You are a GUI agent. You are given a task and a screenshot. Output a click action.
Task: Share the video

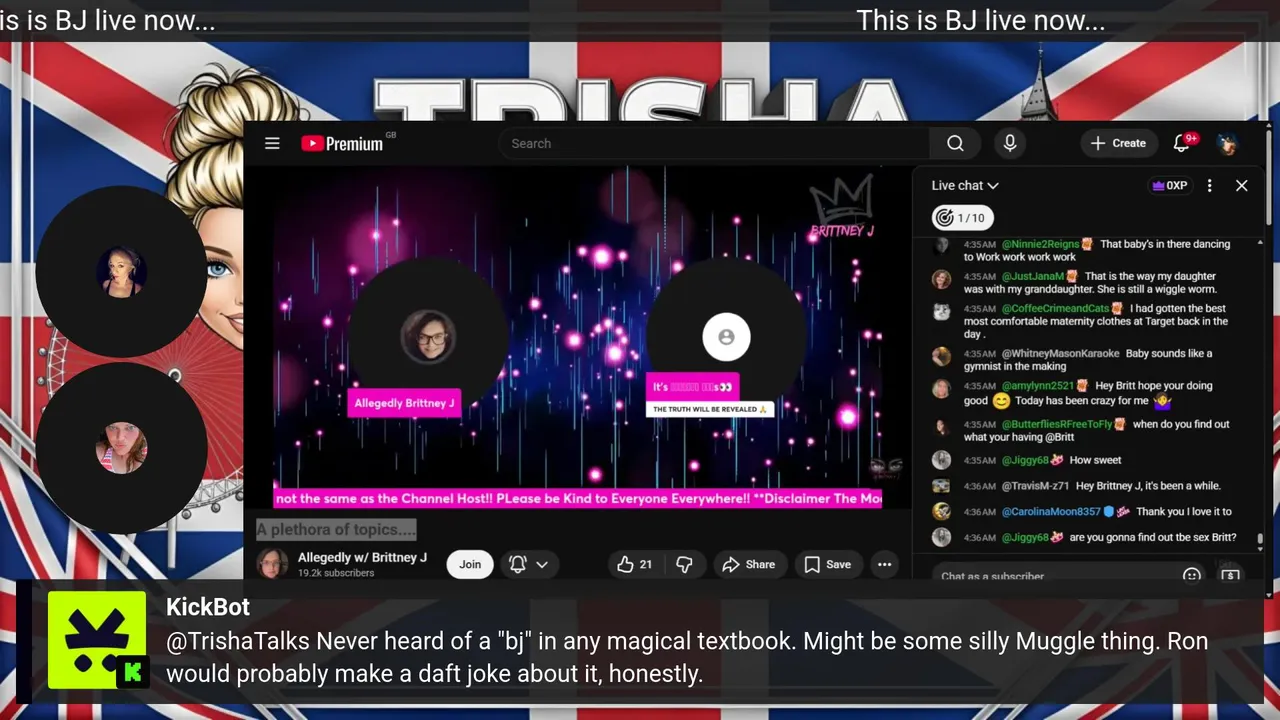pos(749,564)
